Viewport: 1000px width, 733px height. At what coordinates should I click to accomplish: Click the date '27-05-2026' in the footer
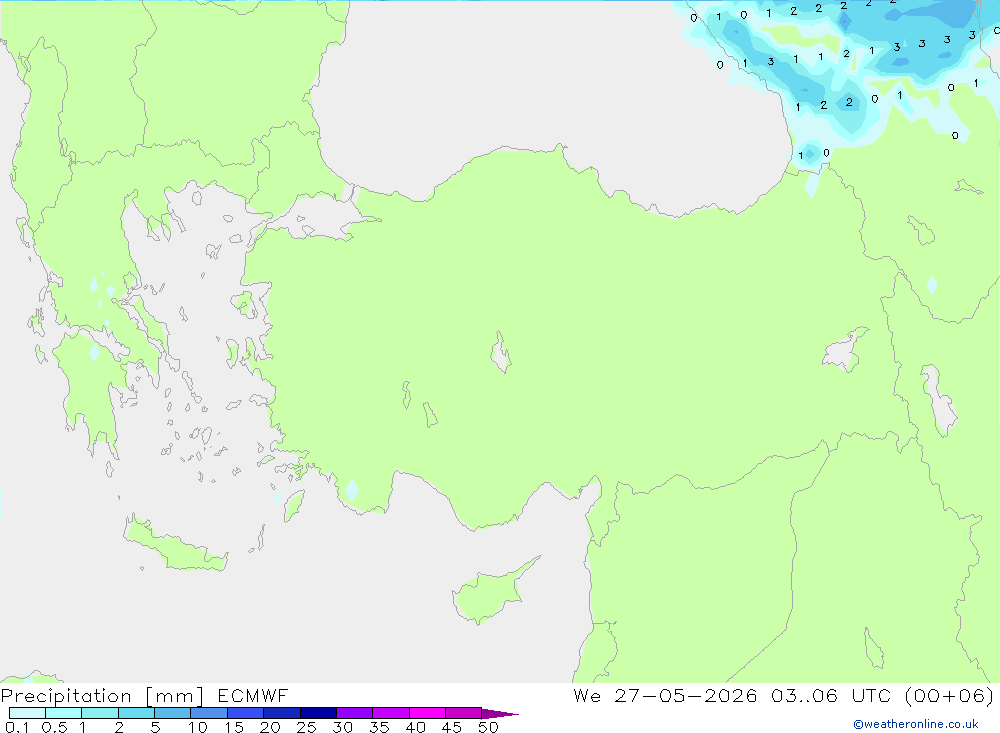tap(686, 695)
